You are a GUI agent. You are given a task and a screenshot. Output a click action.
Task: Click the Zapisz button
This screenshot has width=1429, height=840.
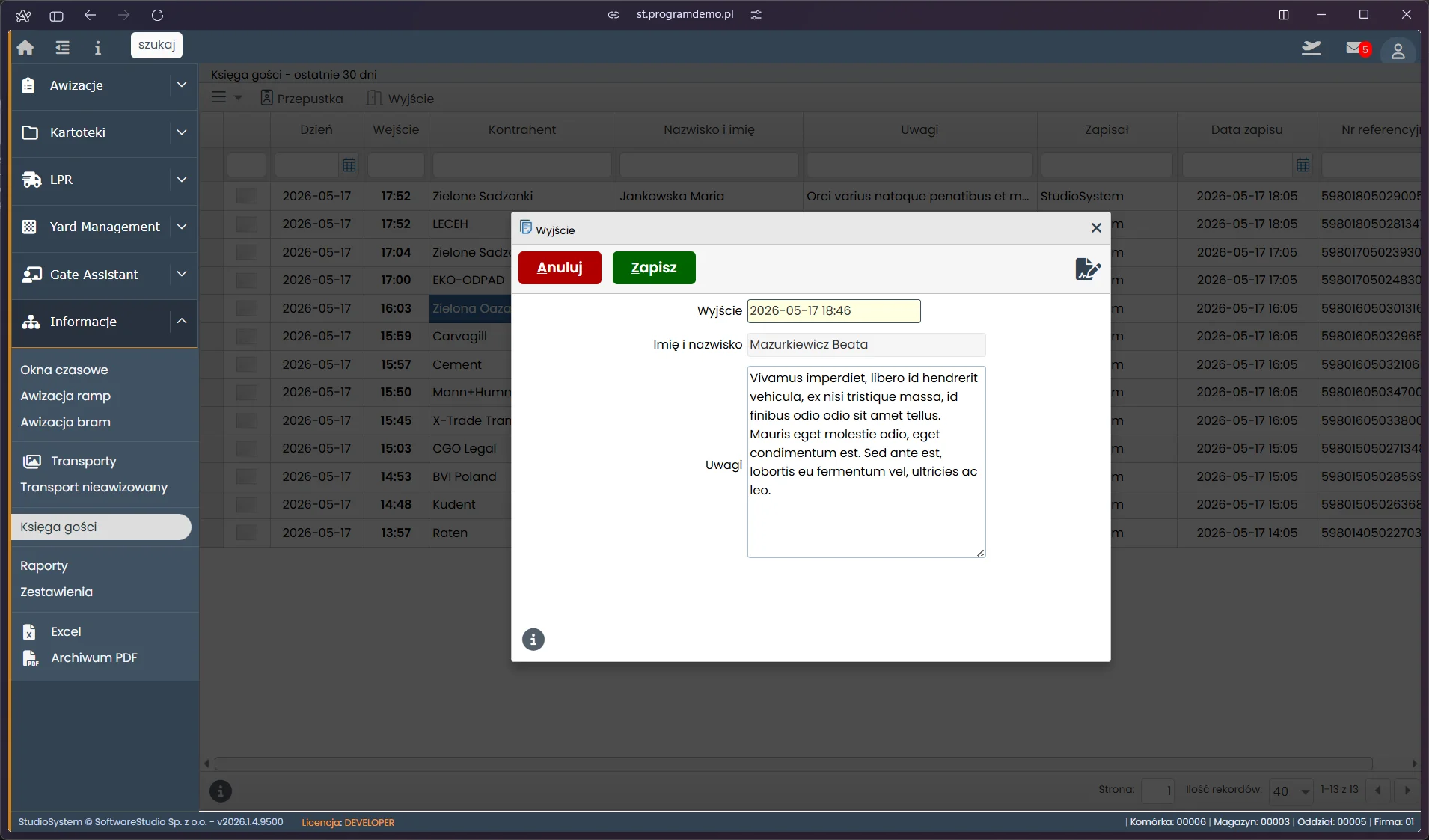(654, 268)
